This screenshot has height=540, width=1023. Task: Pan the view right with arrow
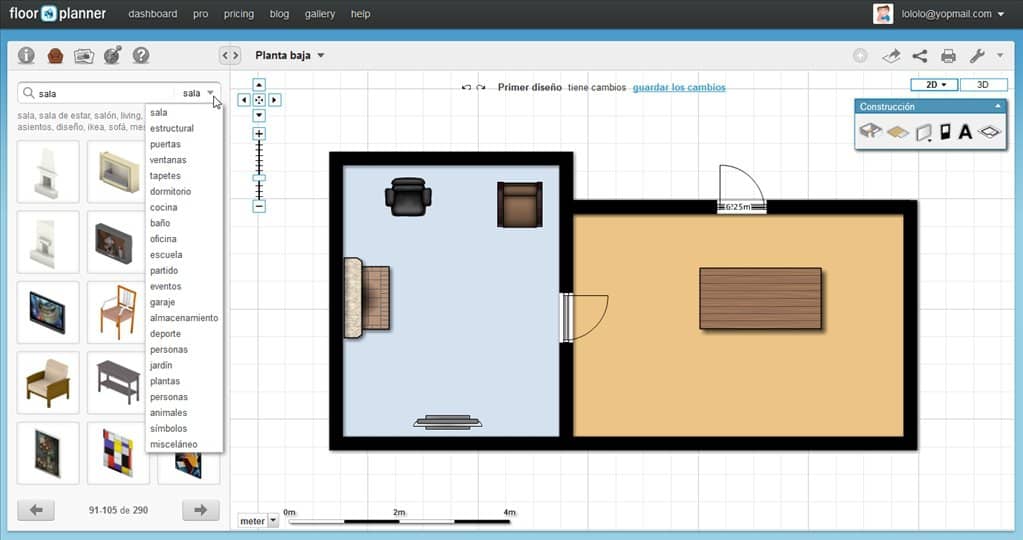(275, 100)
